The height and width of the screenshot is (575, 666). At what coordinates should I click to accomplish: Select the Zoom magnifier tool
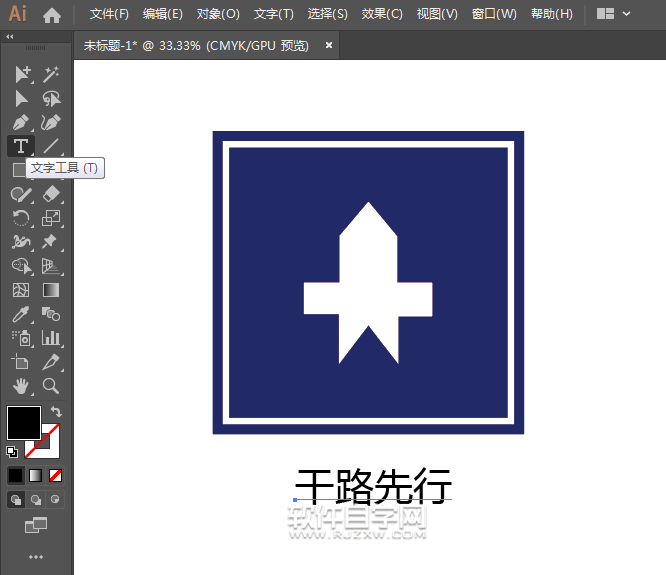51,386
